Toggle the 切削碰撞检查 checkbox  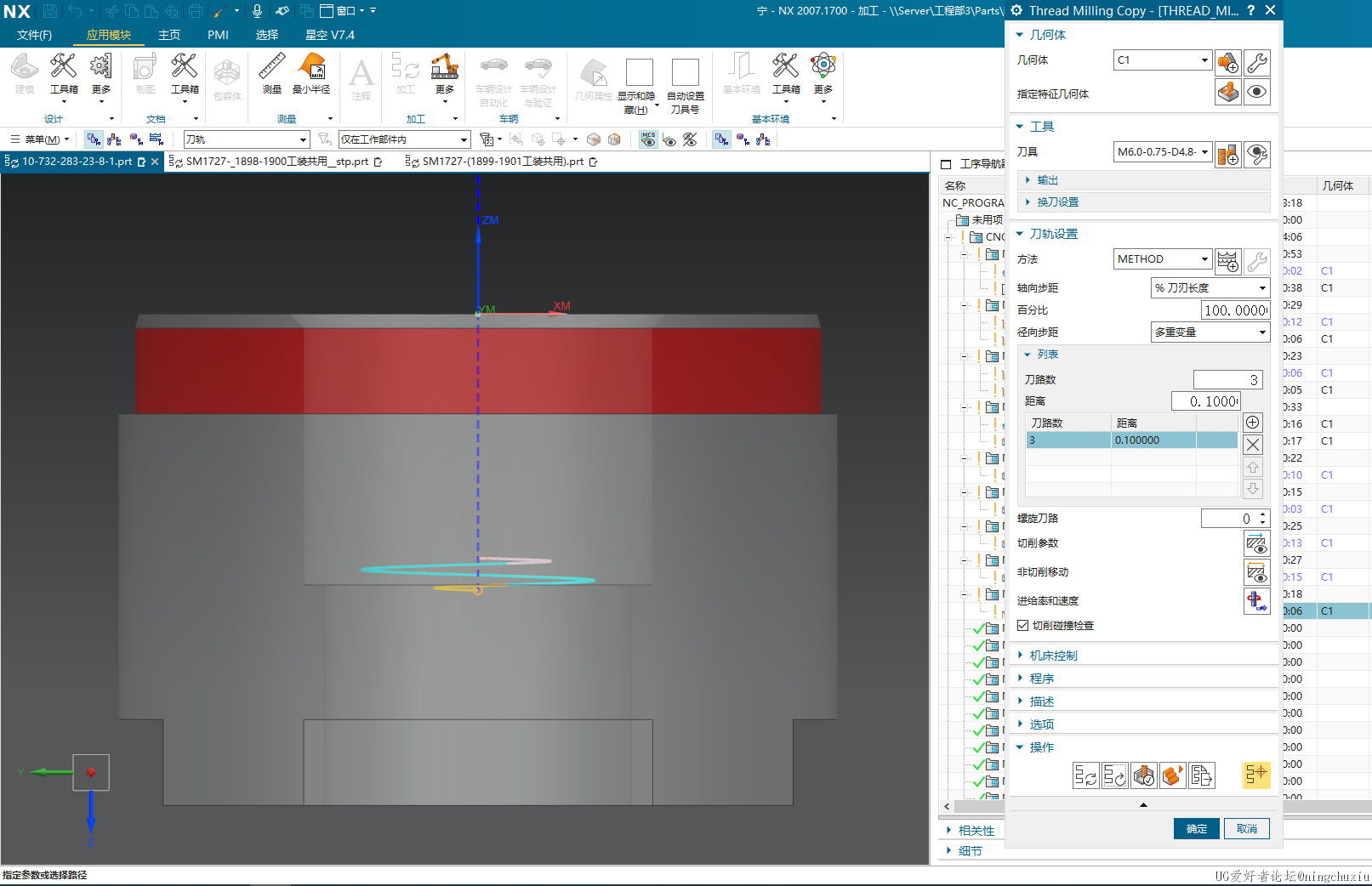point(1023,625)
